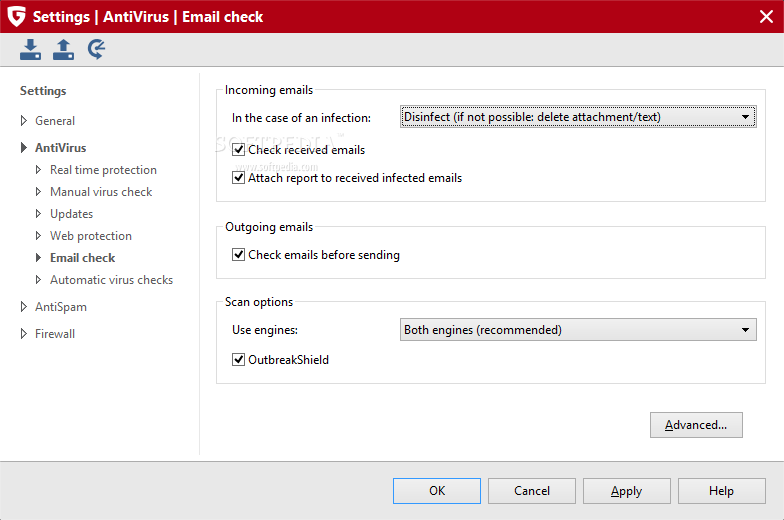The height and width of the screenshot is (520, 784).
Task: Select Email check in the tree
Action: [82, 258]
